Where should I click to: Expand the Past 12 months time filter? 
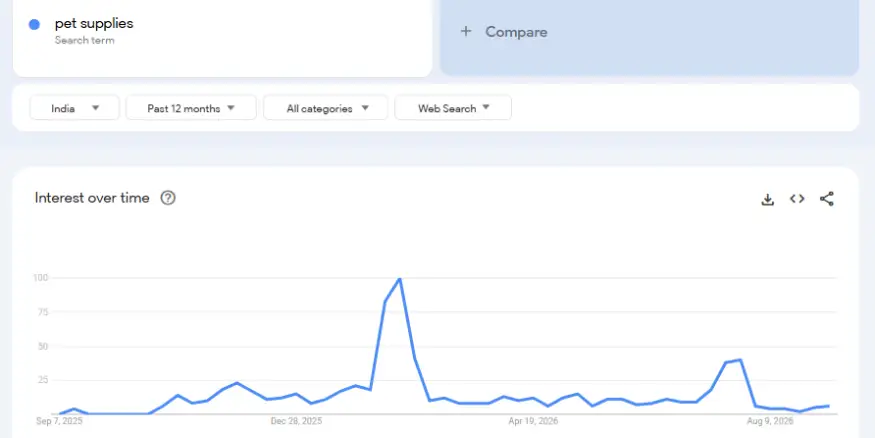191,108
